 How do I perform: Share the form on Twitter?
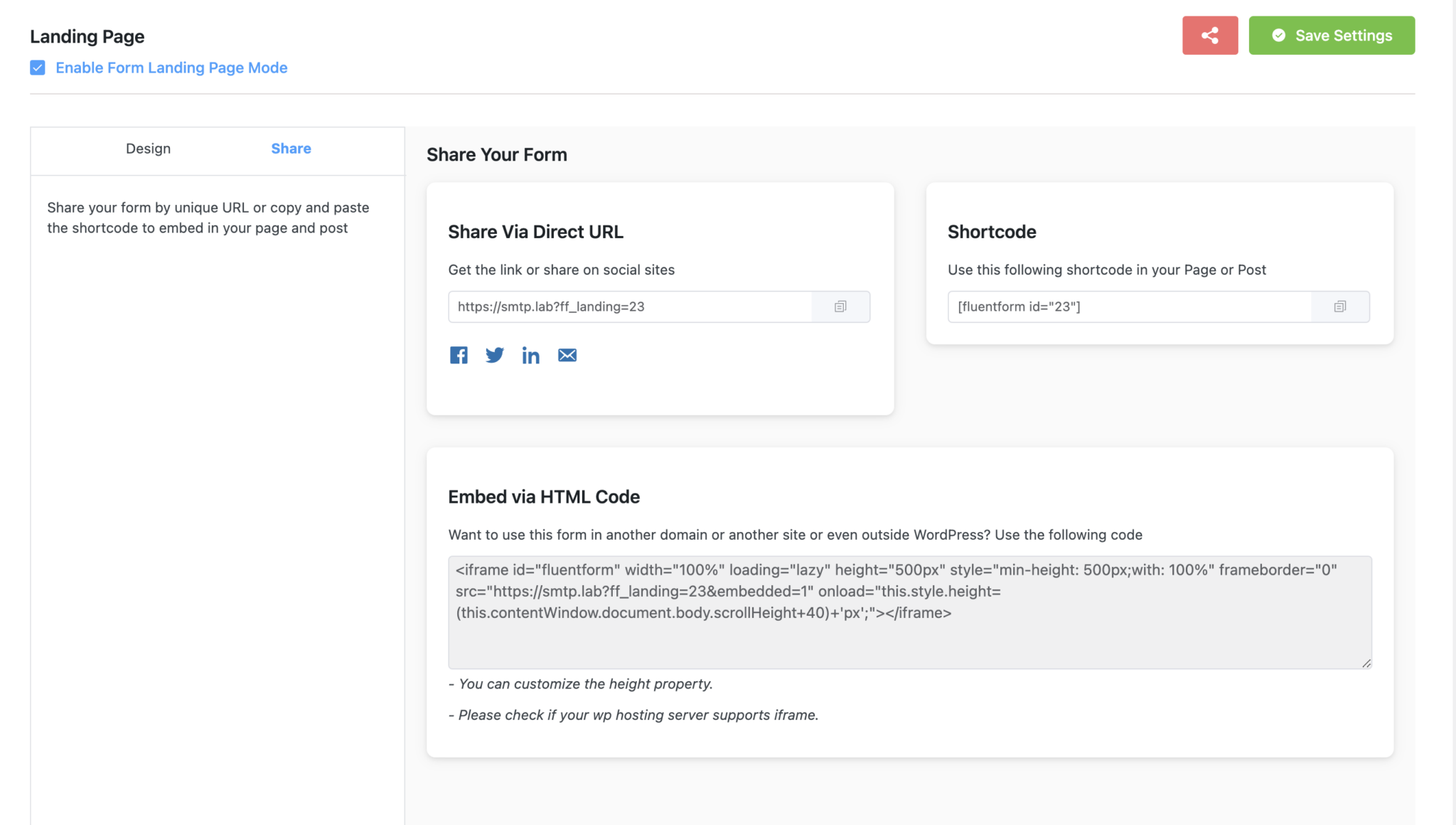(x=495, y=355)
